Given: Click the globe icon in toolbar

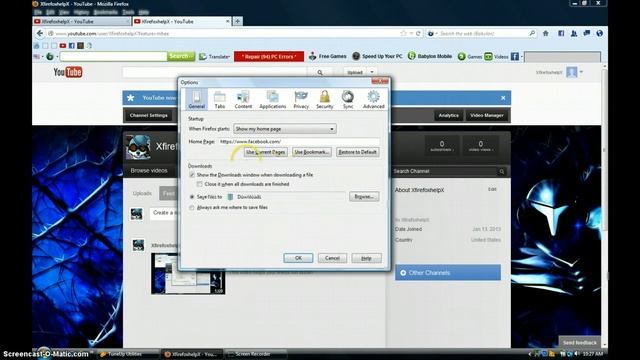Looking at the screenshot, I should pyautogui.click(x=599, y=33).
